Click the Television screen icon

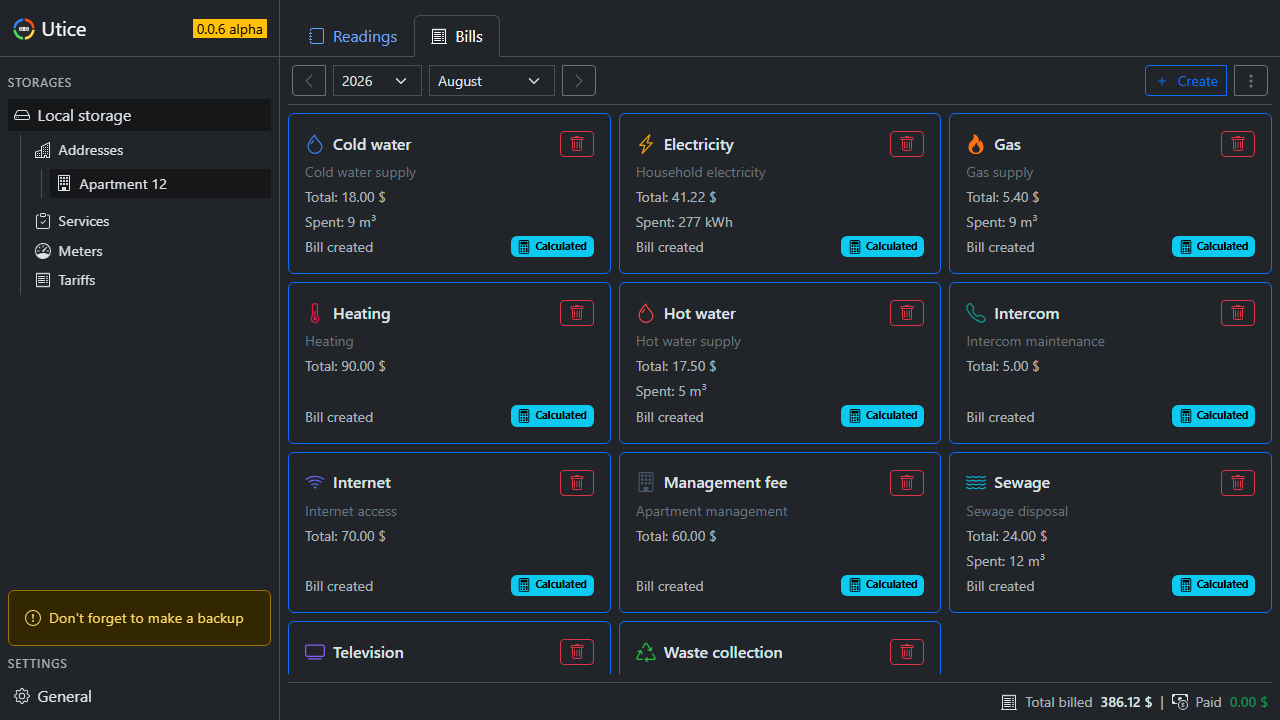315,652
